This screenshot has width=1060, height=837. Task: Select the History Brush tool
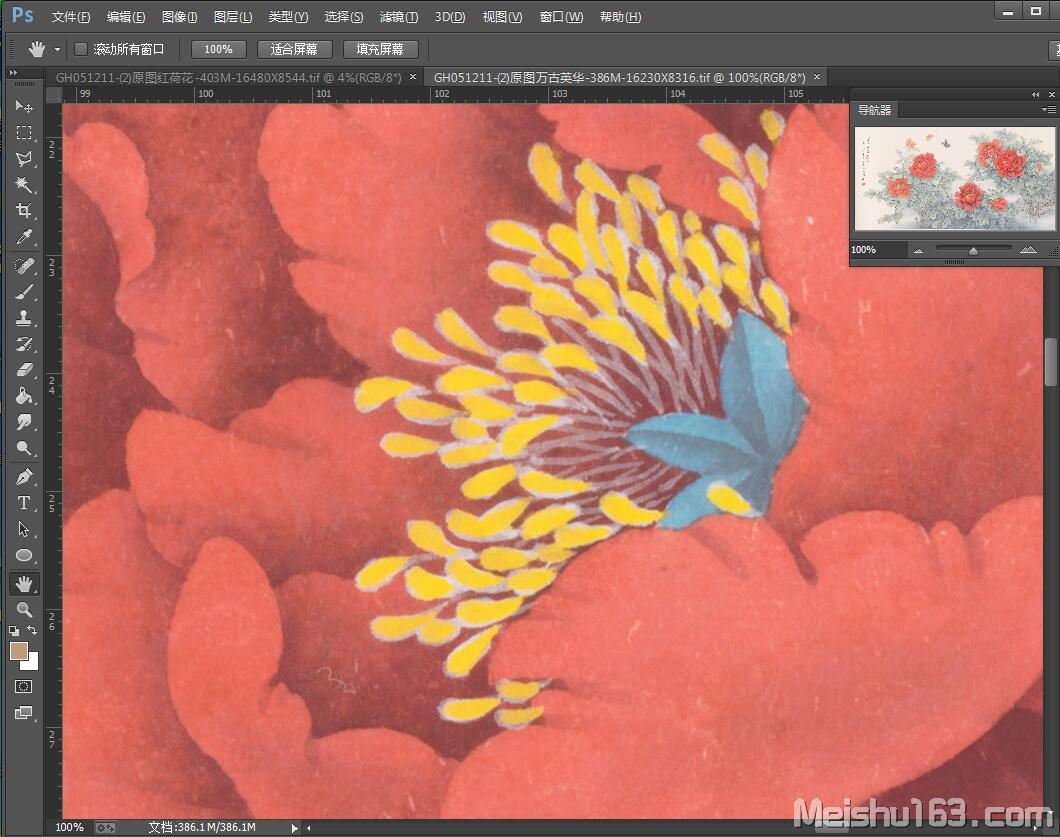point(24,344)
